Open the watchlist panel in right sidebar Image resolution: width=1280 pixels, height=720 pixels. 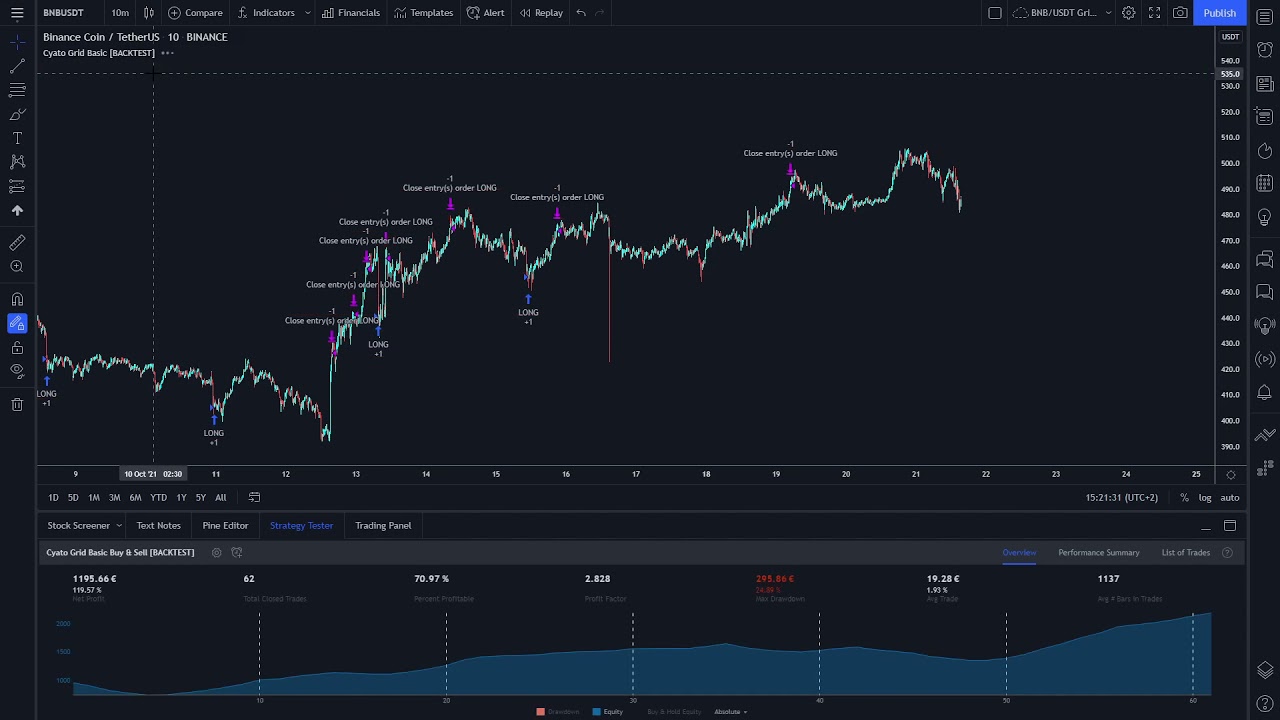(x=1265, y=18)
